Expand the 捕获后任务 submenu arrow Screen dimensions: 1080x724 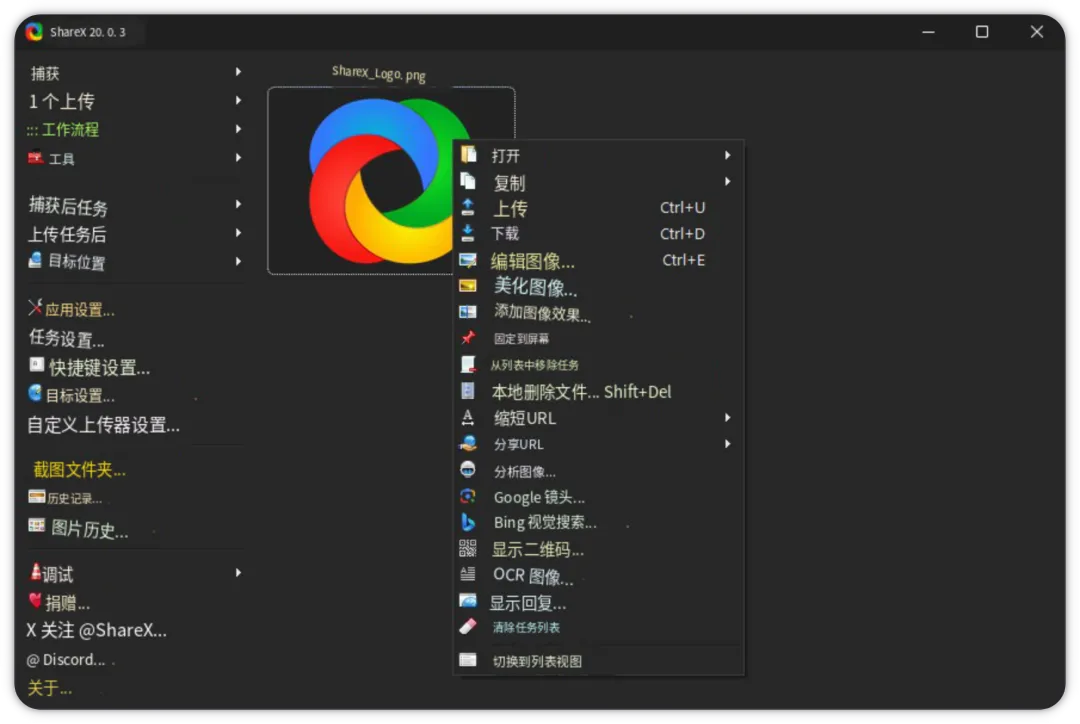pyautogui.click(x=238, y=204)
